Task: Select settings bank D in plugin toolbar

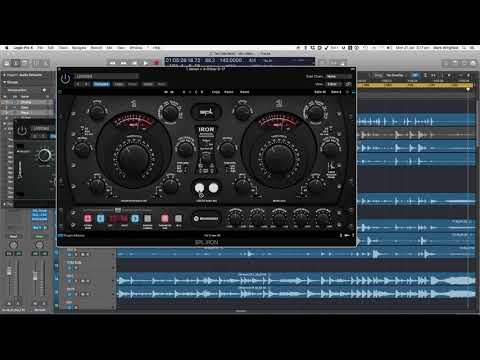Action: (x=202, y=92)
